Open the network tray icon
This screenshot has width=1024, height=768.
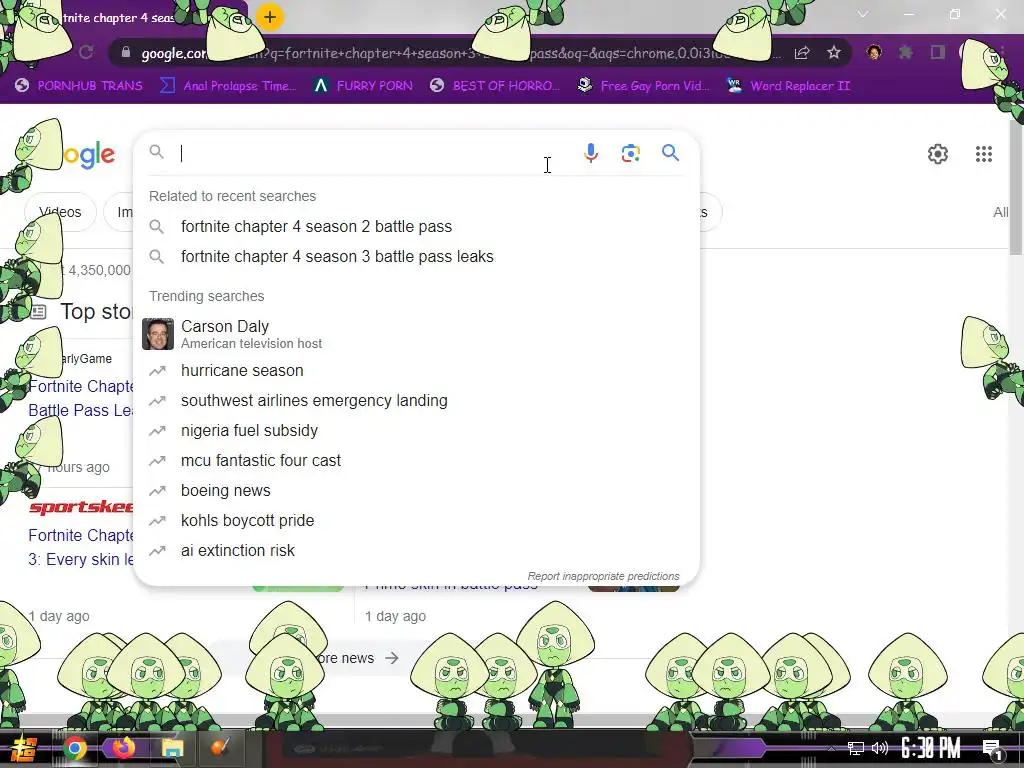856,748
